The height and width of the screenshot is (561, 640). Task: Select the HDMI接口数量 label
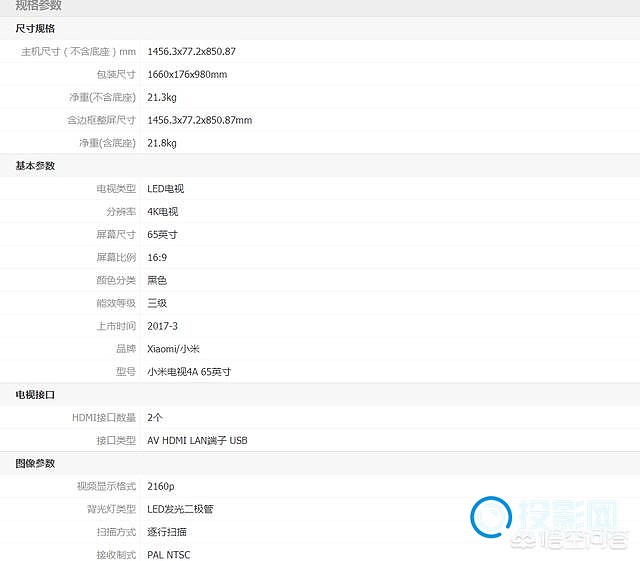coord(104,417)
